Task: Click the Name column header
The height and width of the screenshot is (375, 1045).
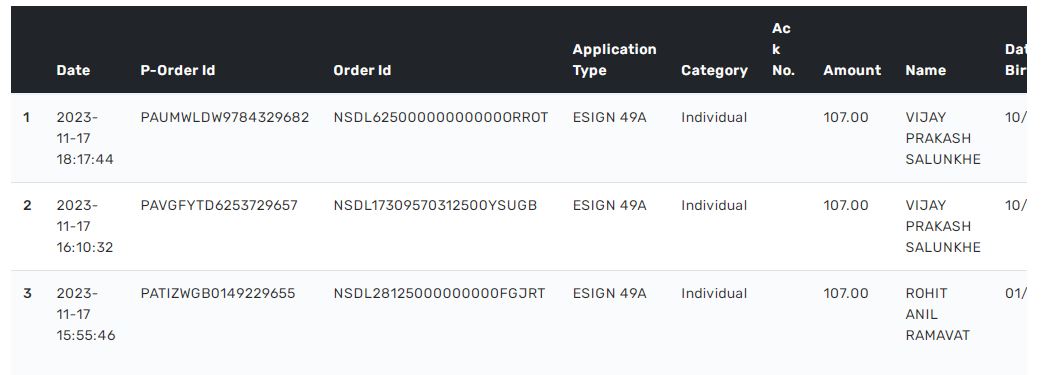Action: [925, 71]
